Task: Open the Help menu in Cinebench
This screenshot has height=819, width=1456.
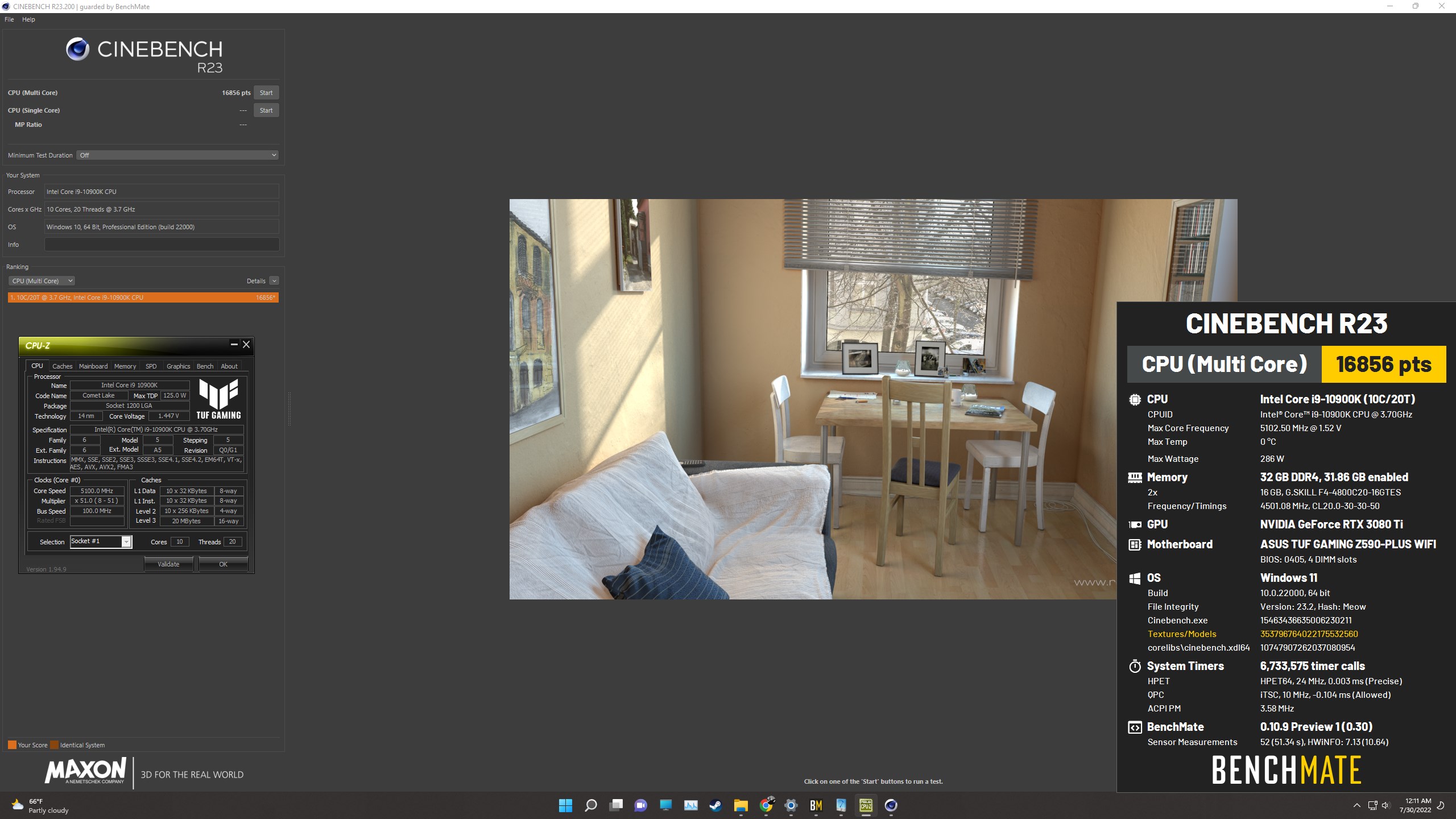Action: click(28, 19)
